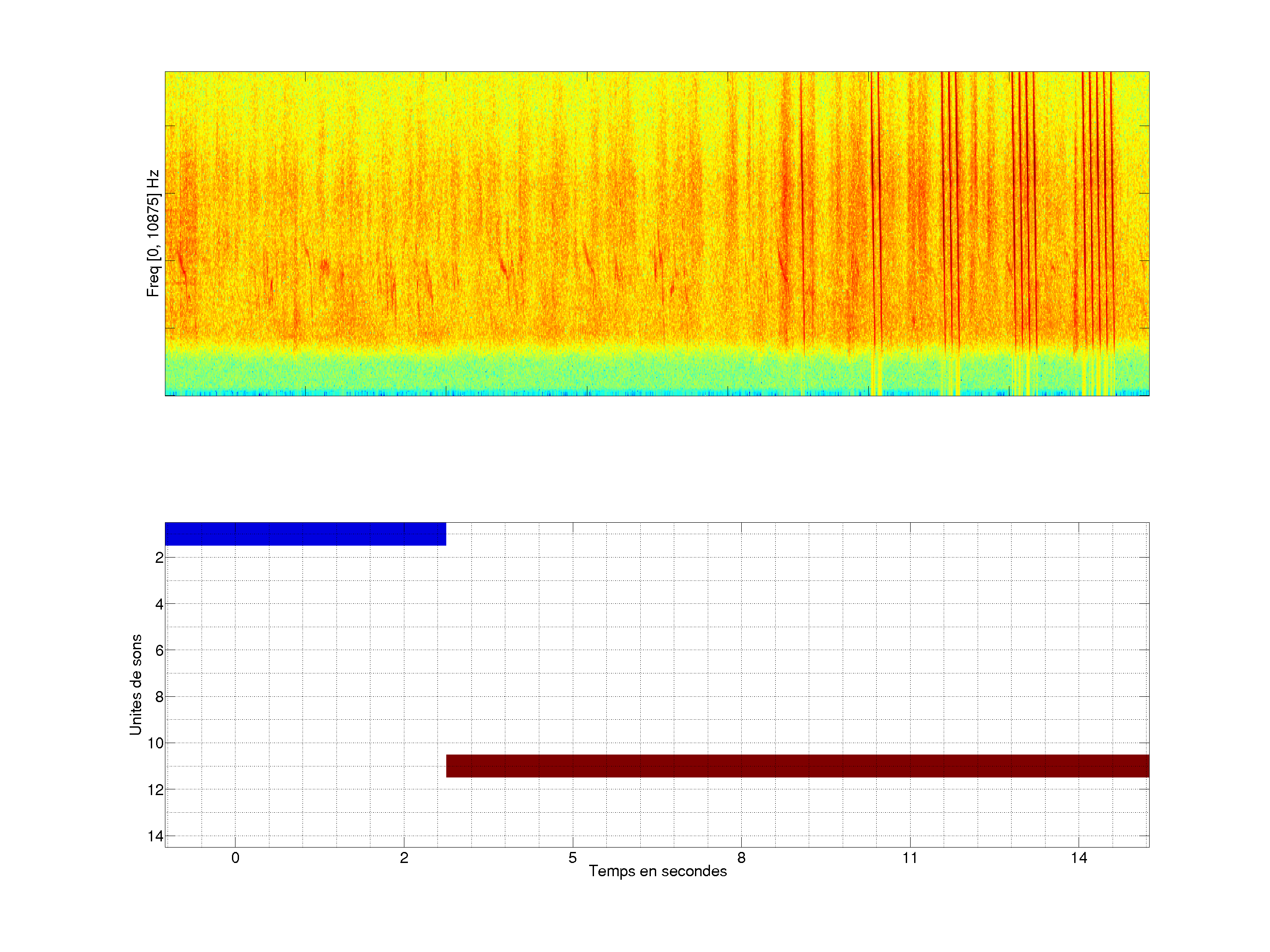
Task: Click the dark red bar in row 11
Action: point(797,766)
